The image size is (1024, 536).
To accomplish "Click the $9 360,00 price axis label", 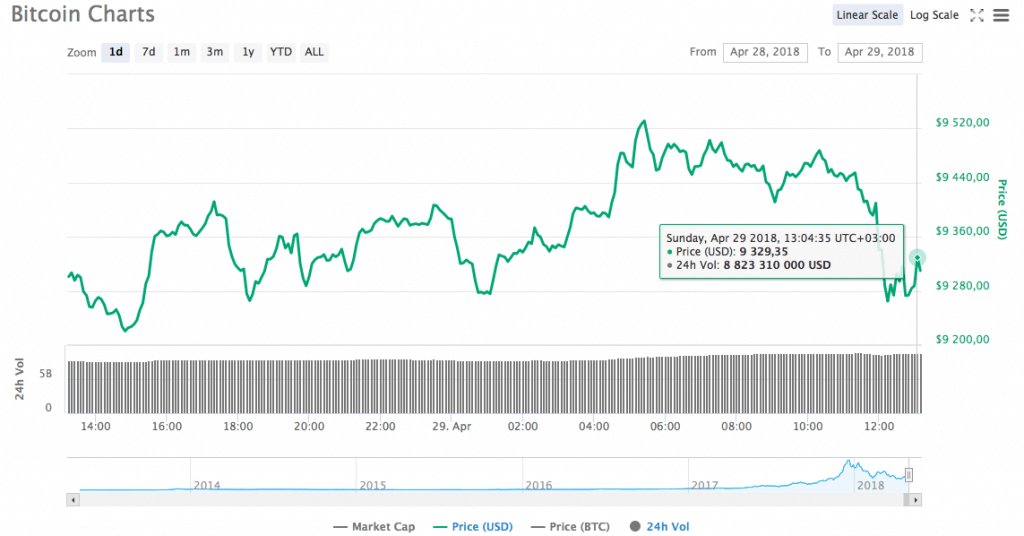I will pos(962,231).
